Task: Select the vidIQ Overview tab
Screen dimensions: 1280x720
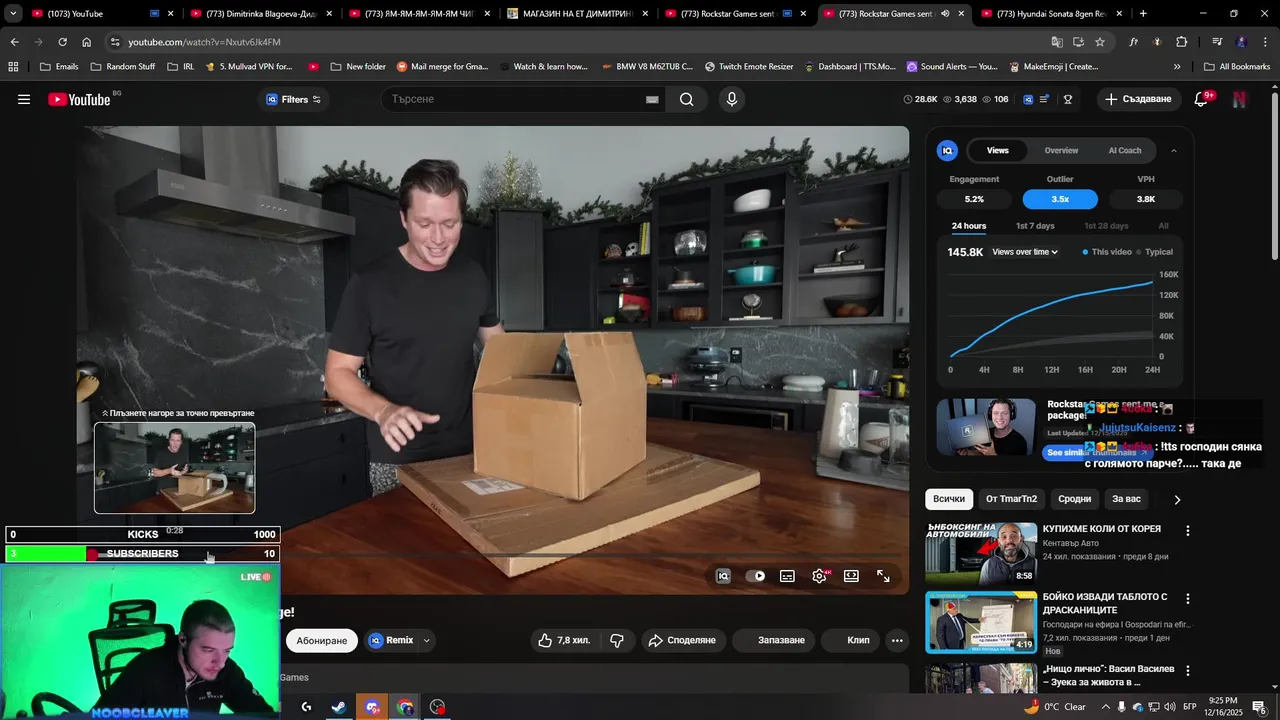Action: tap(1061, 150)
